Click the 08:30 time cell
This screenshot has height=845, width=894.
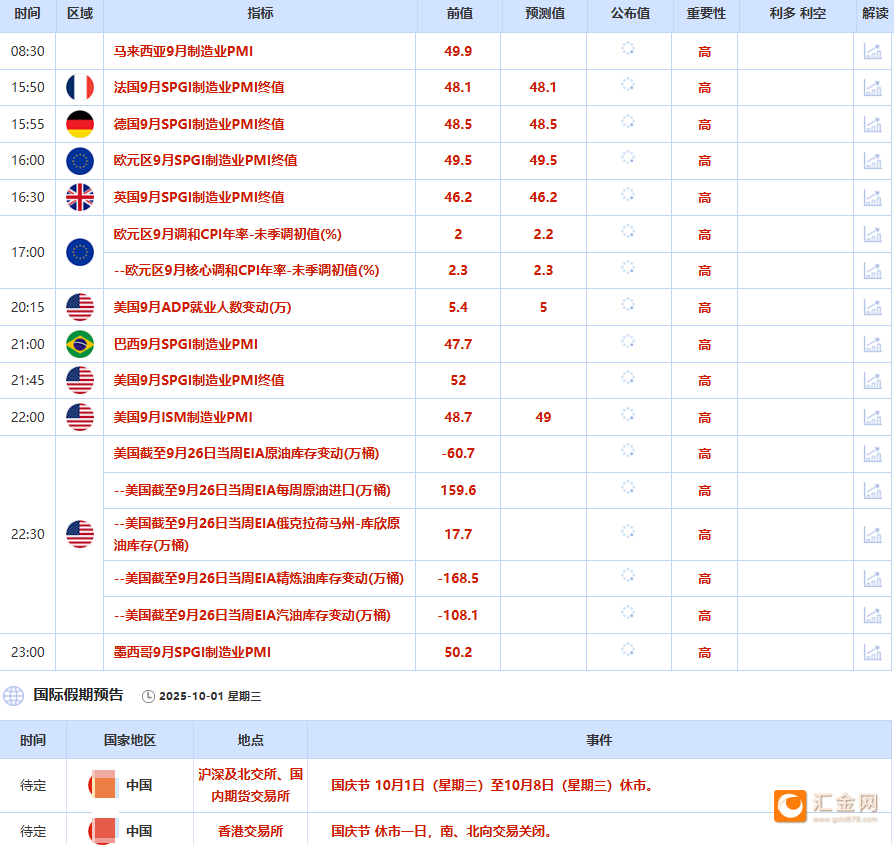click(27, 51)
